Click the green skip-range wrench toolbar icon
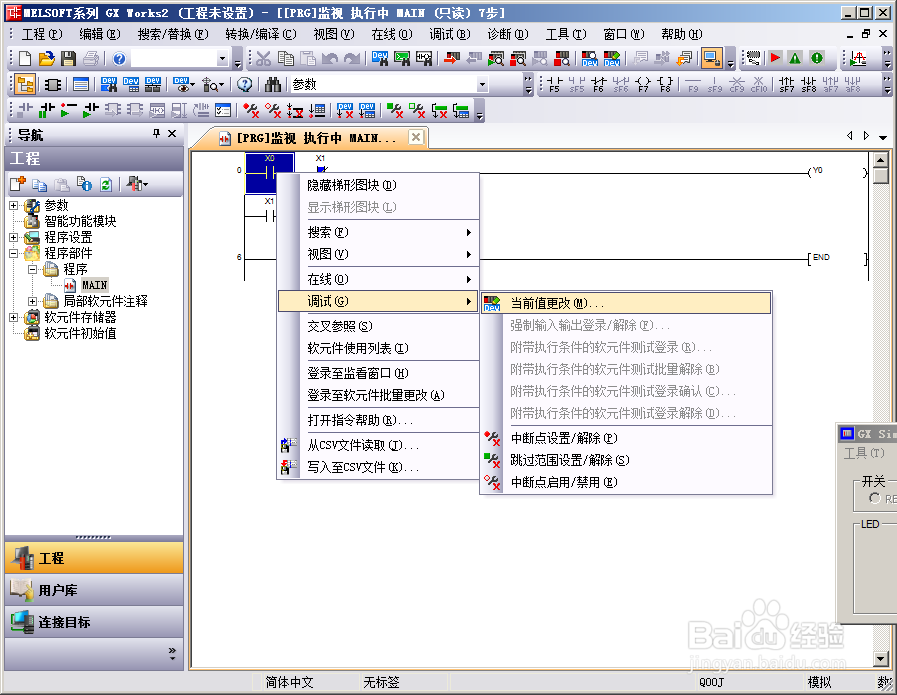897x695 pixels. [395, 110]
